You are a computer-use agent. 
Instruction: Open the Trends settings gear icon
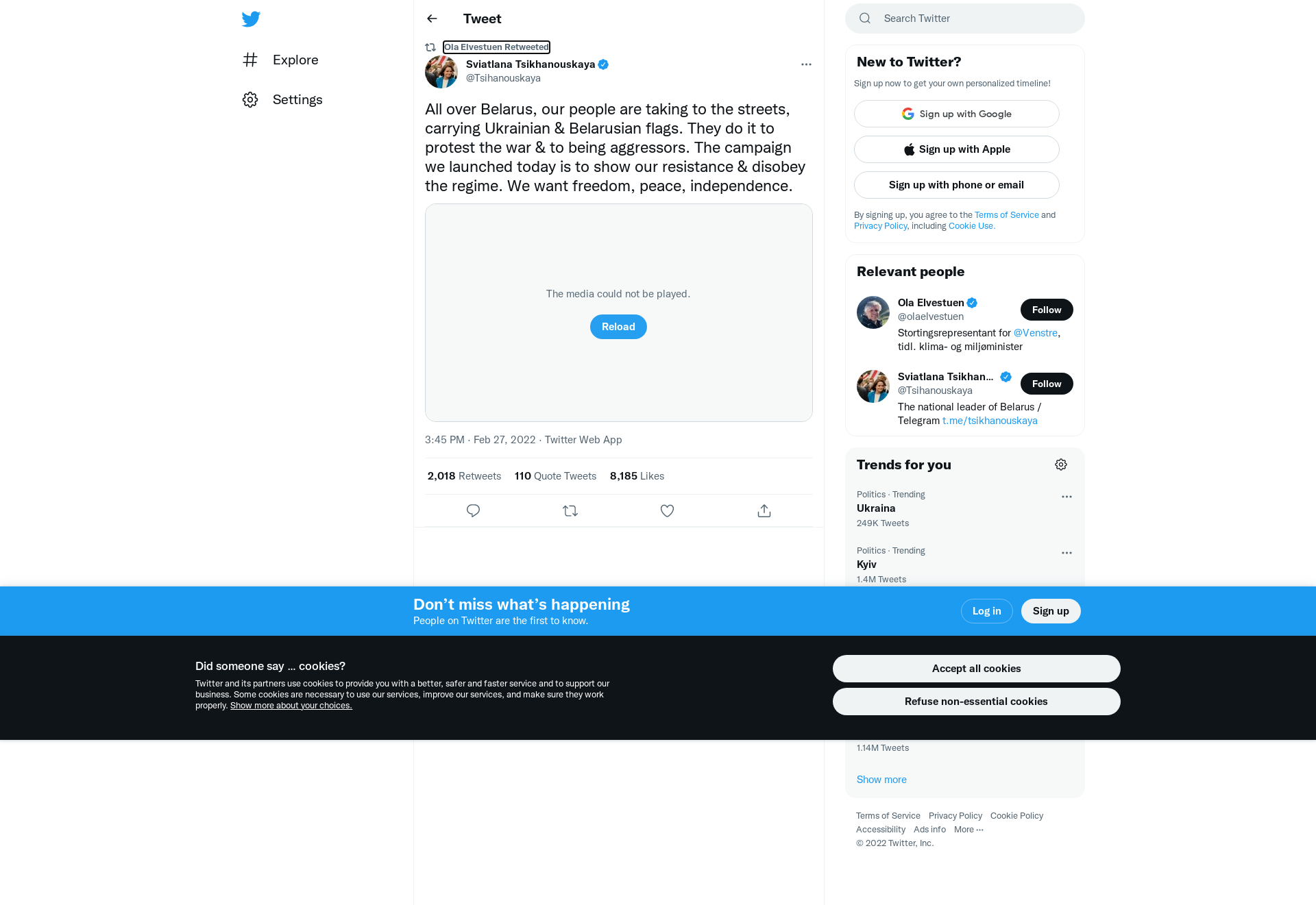pos(1061,464)
